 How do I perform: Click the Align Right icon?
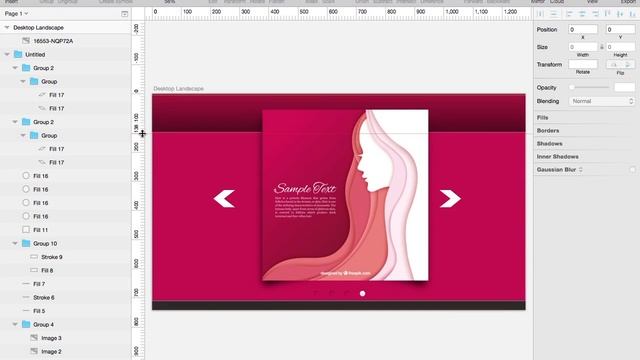pyautogui.click(x=596, y=14)
